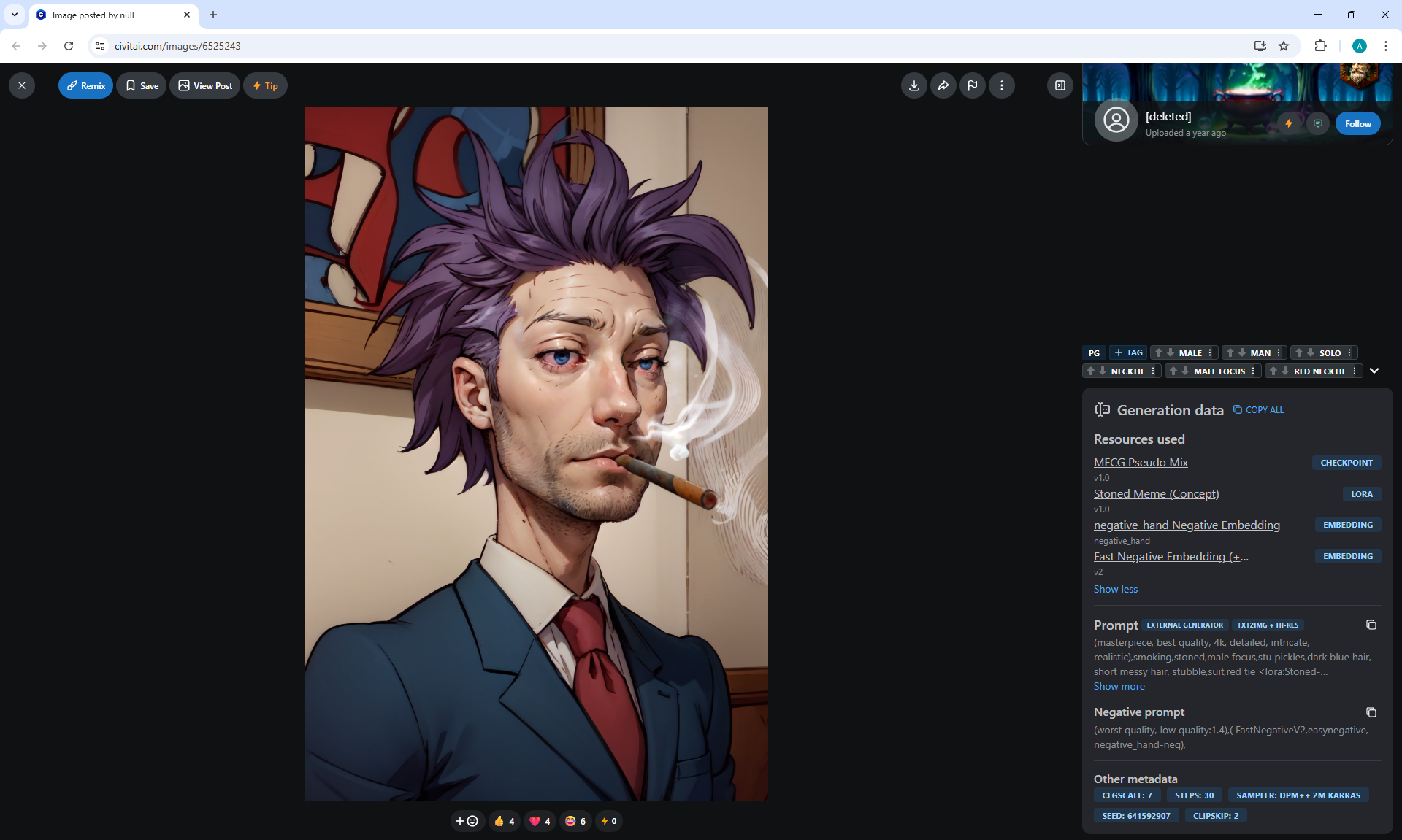The width and height of the screenshot is (1402, 840).
Task: Open RED NECKTIE tag options menu
Action: point(1355,371)
